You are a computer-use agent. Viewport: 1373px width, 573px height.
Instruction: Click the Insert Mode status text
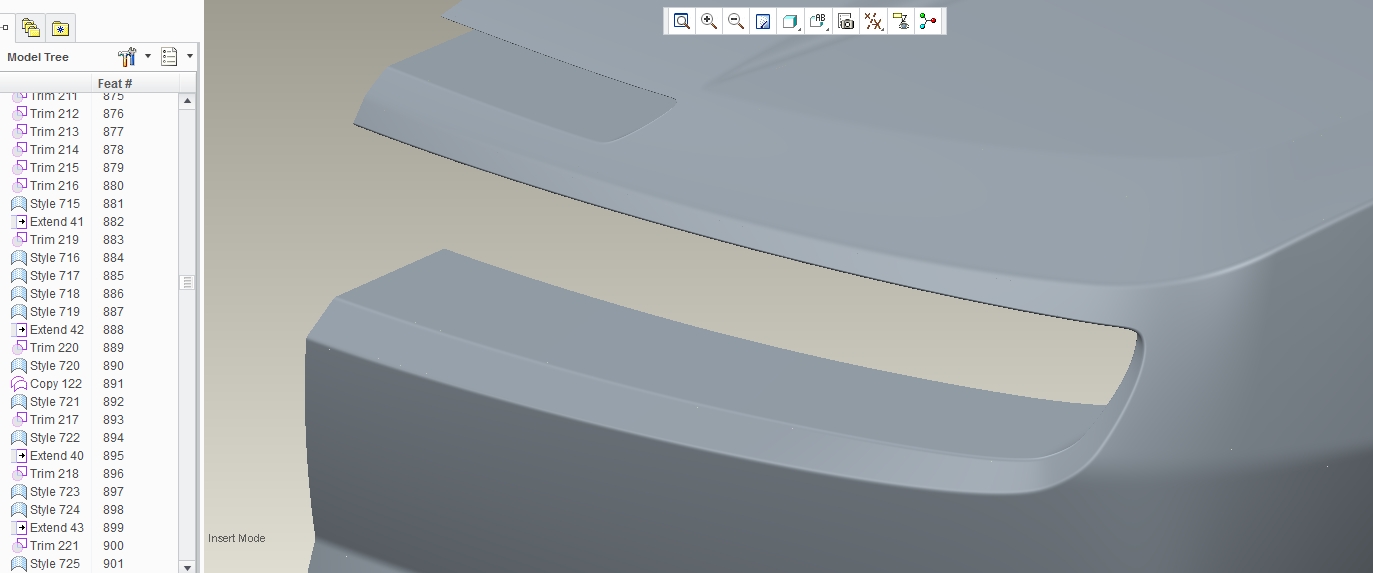coord(237,538)
